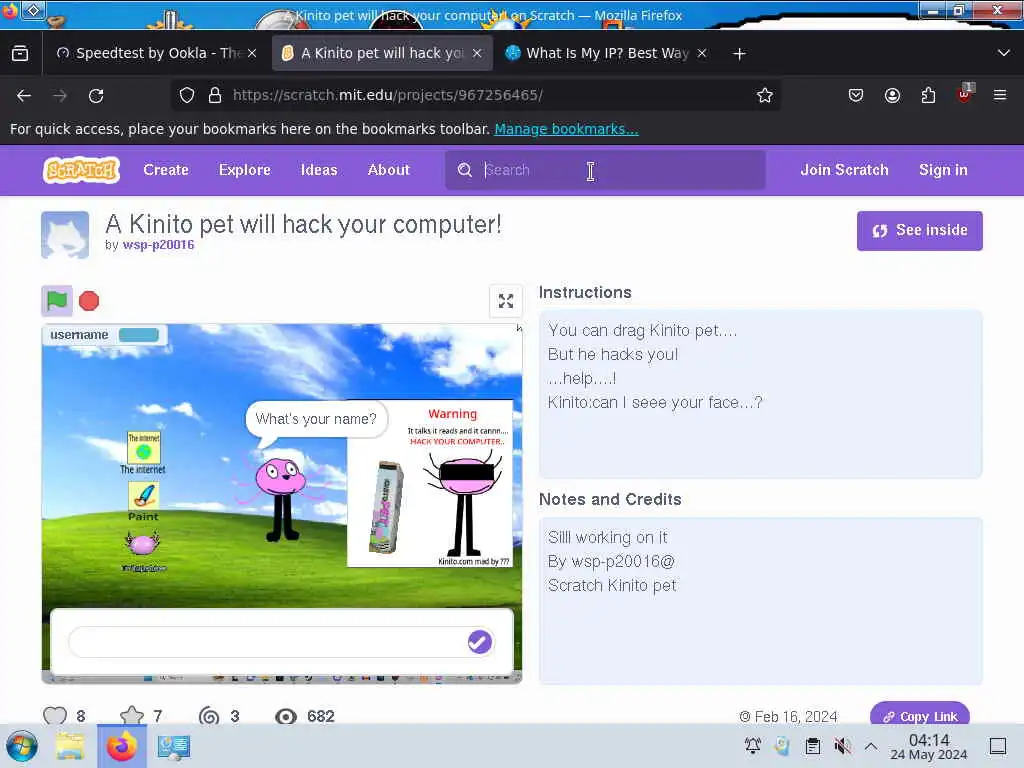Click the site security padlock icon

point(214,95)
